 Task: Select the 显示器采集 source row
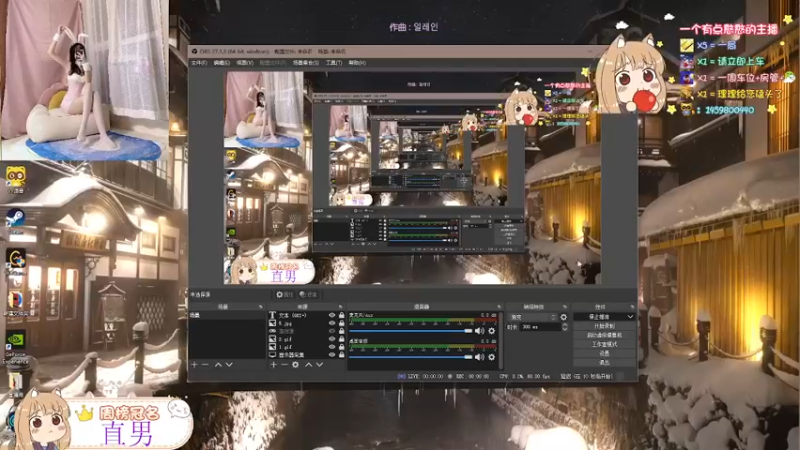tap(307, 355)
